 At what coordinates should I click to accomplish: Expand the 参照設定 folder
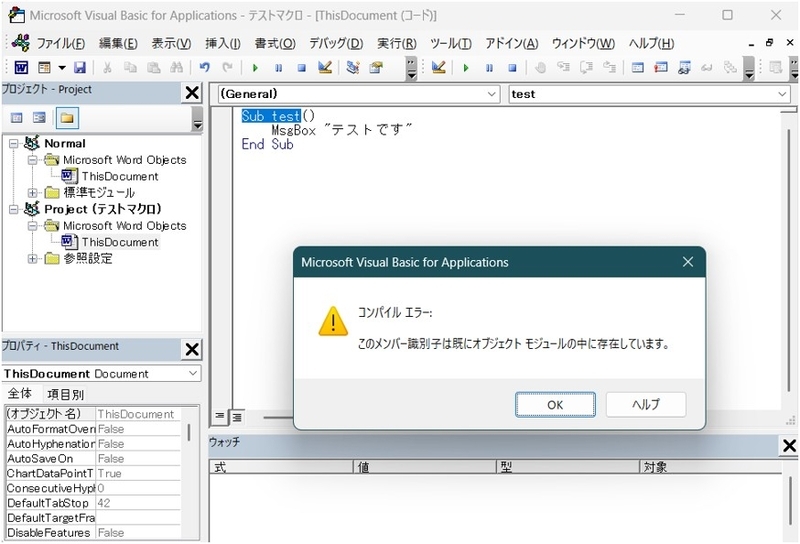33,259
